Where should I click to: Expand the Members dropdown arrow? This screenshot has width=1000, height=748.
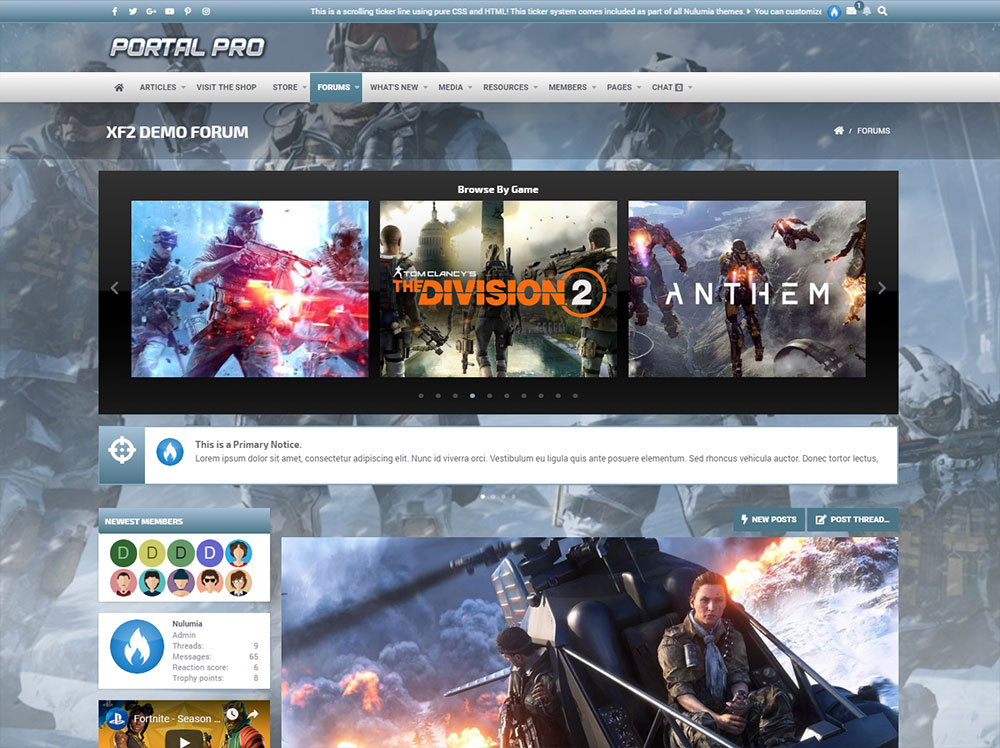click(594, 87)
